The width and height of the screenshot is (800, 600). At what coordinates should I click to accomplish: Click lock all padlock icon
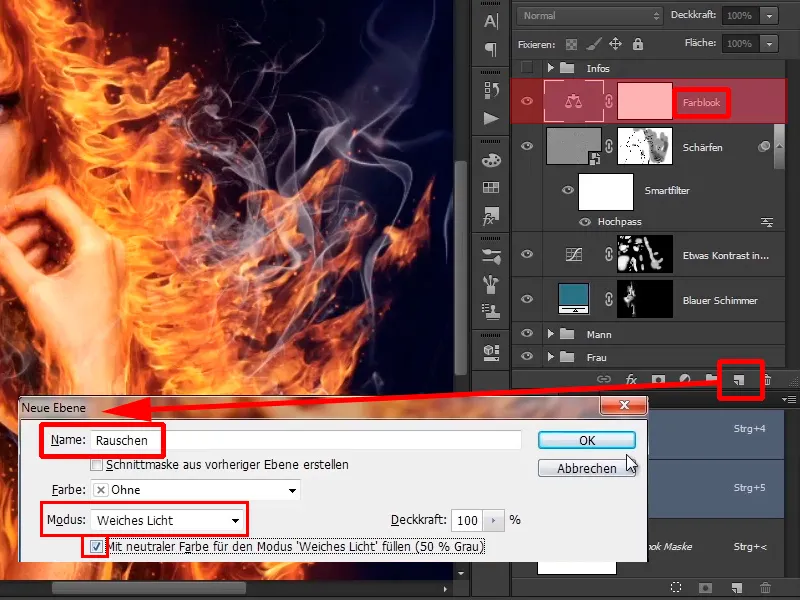[x=638, y=44]
